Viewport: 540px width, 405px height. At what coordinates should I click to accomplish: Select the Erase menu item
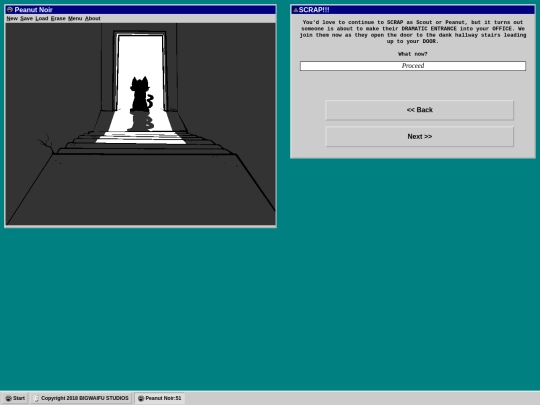coord(58,19)
